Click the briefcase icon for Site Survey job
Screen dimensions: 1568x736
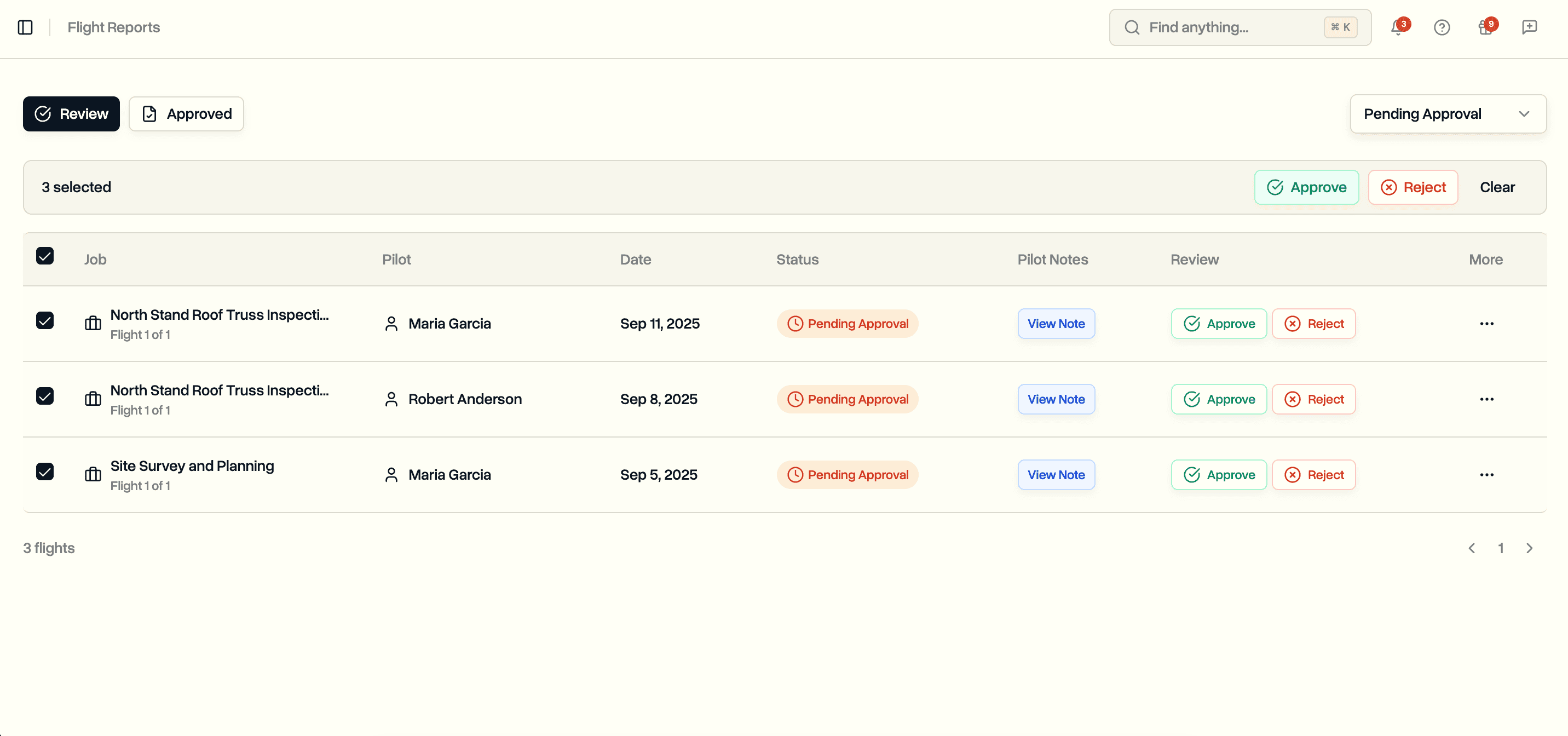click(x=93, y=475)
